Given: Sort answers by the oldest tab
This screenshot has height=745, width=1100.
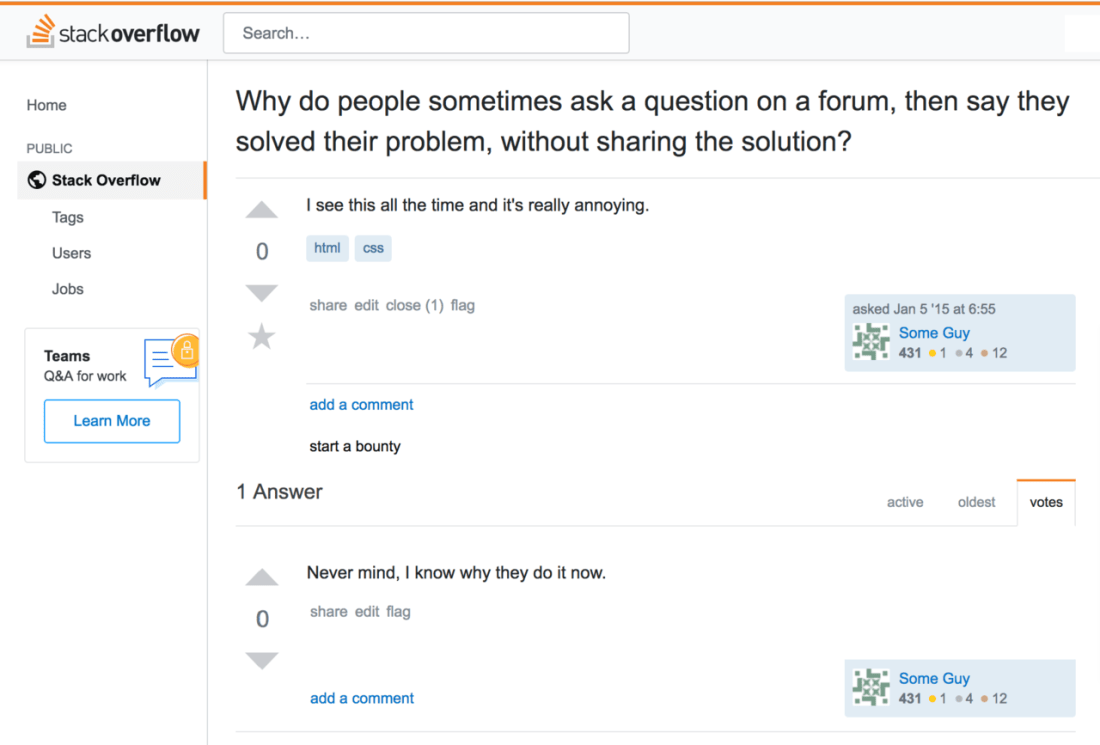Looking at the screenshot, I should coord(977,502).
